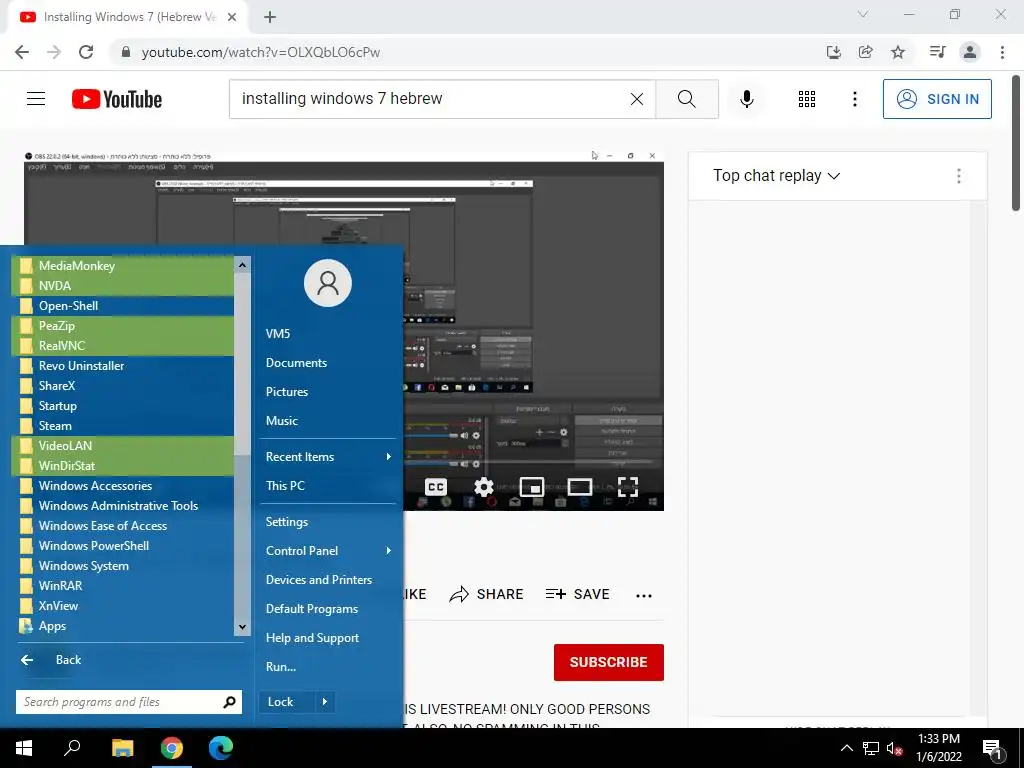Image resolution: width=1024 pixels, height=768 pixels.
Task: Open a new Chrome tab
Action: click(270, 17)
